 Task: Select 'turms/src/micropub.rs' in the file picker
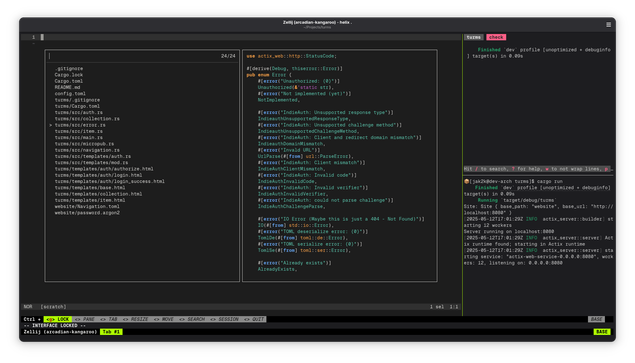tap(84, 144)
